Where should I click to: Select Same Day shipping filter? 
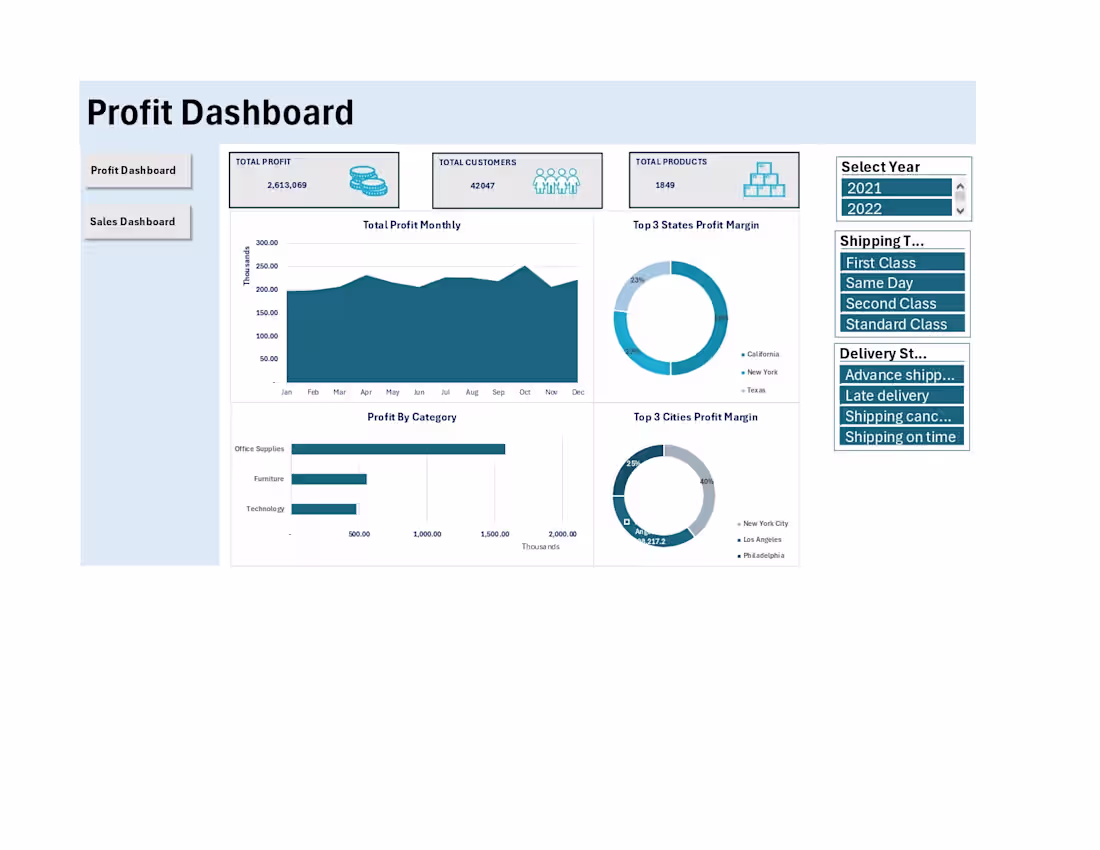901,283
